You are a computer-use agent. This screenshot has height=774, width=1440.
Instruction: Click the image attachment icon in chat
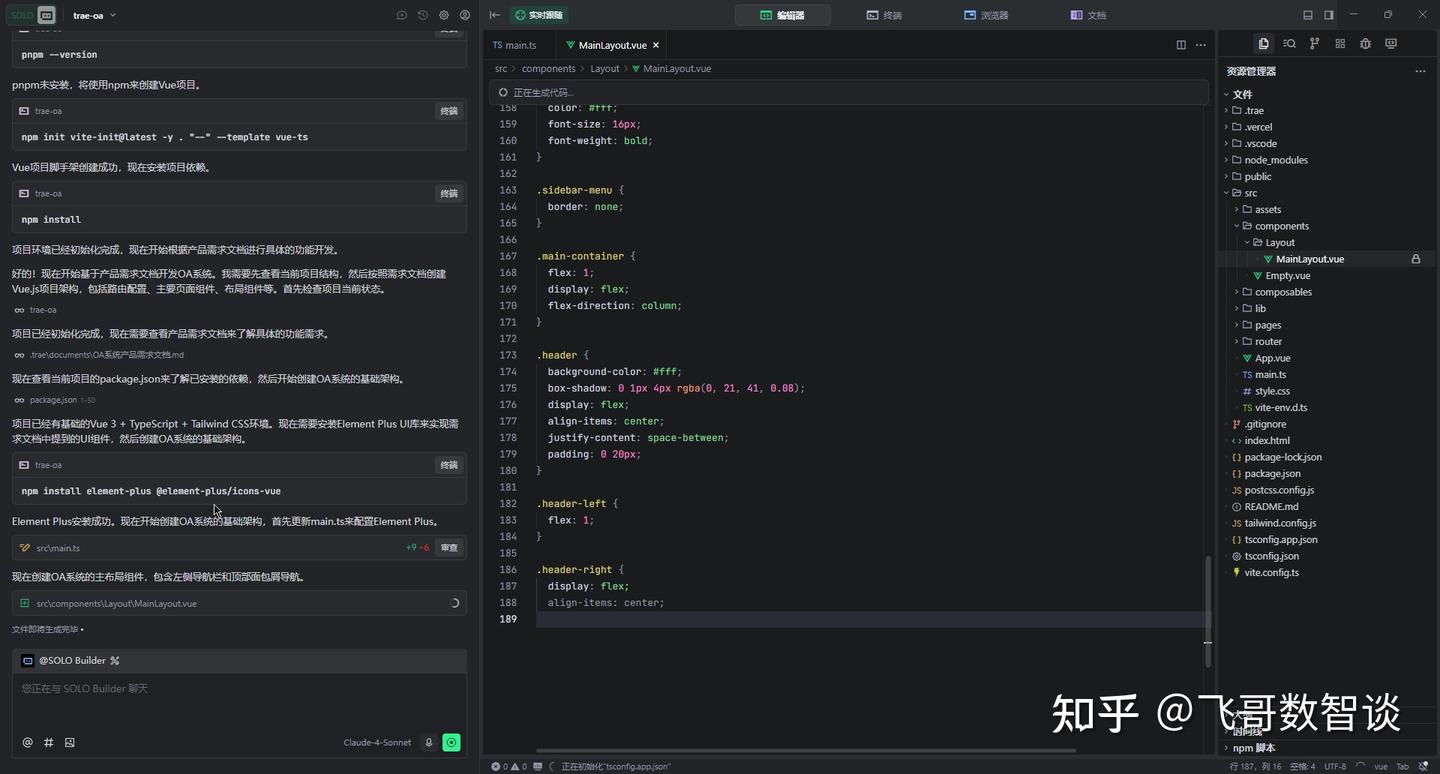(70, 742)
